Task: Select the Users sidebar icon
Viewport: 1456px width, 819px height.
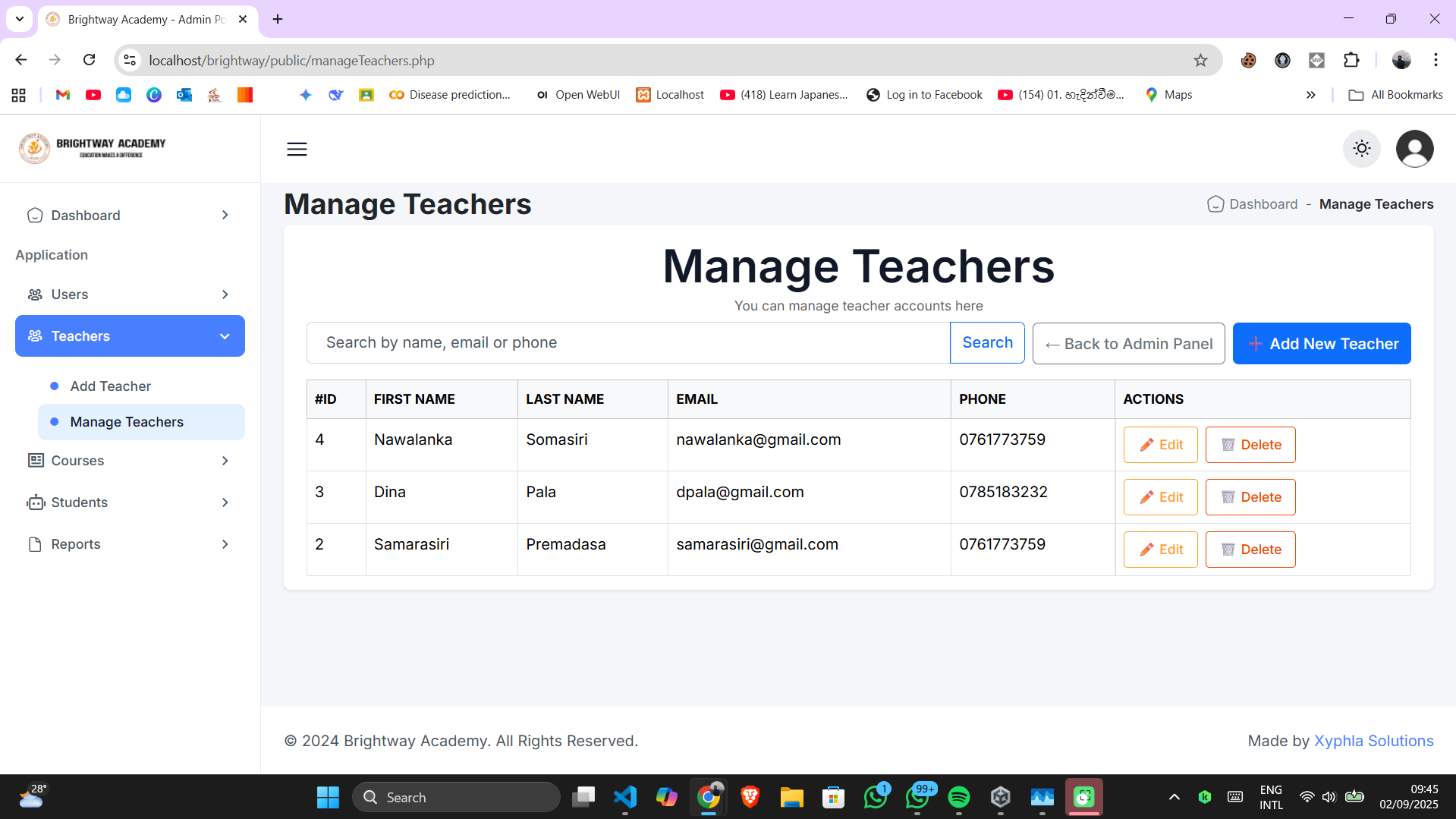Action: pyautogui.click(x=34, y=295)
